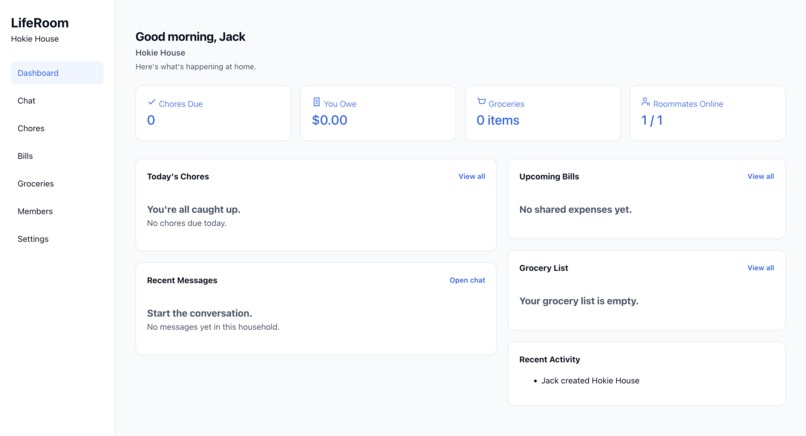This screenshot has height=436, width=806.
Task: Click the No chores due today text
Action: click(187, 224)
